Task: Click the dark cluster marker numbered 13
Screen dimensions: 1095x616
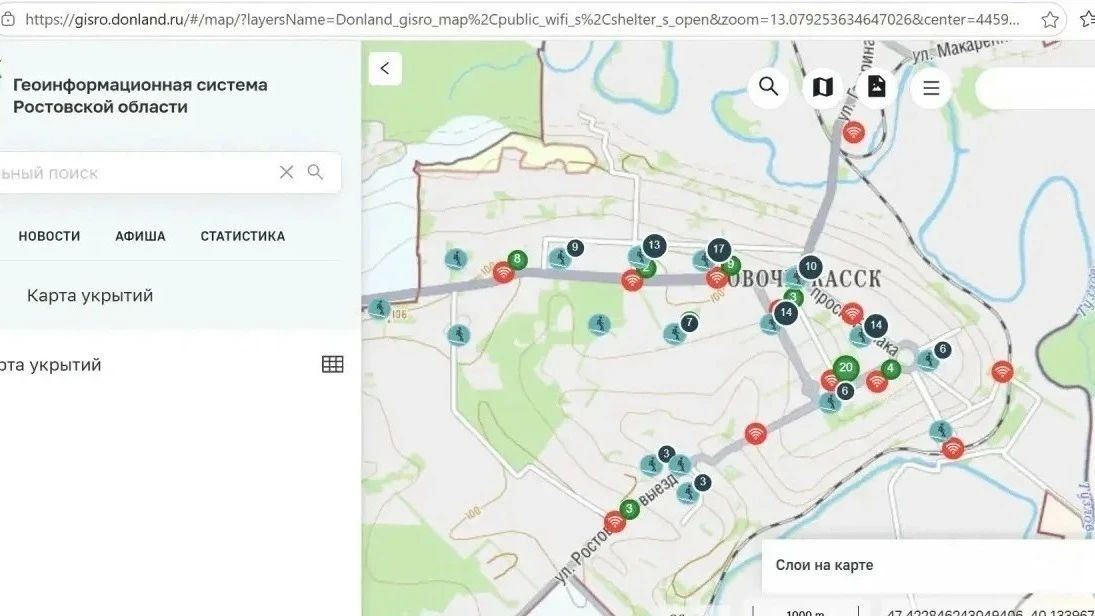Action: pyautogui.click(x=654, y=245)
